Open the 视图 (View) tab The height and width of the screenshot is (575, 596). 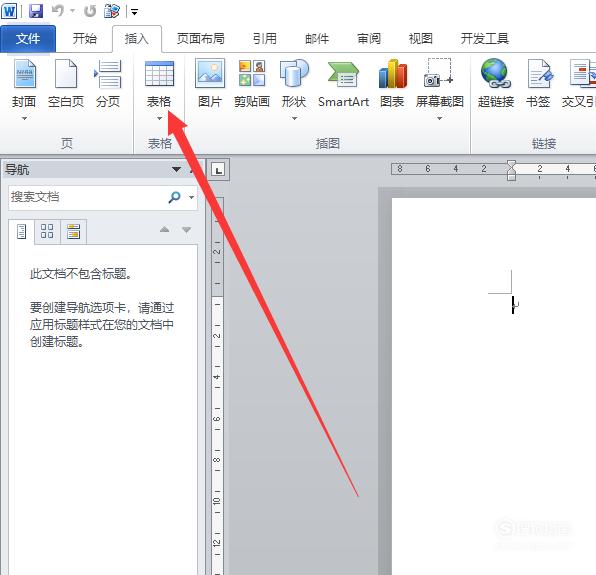[x=420, y=38]
